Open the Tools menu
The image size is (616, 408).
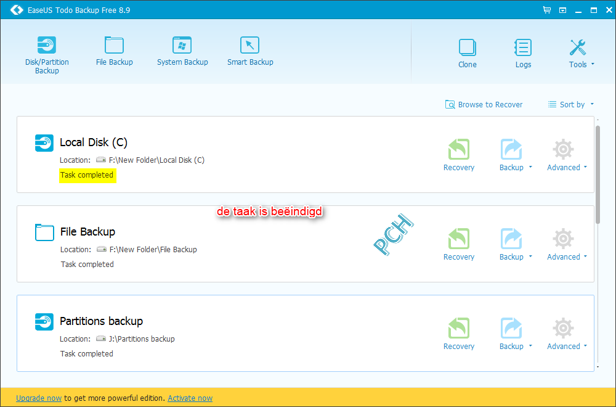pos(581,53)
